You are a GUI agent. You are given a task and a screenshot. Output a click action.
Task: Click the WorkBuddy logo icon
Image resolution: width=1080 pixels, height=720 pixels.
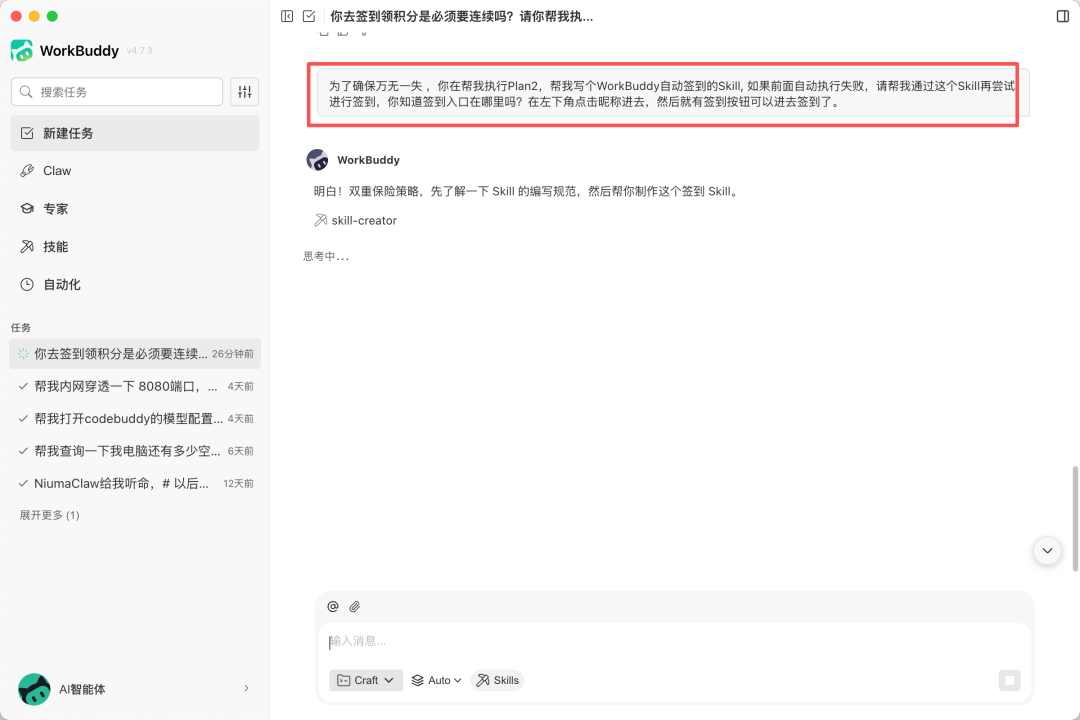(21, 50)
